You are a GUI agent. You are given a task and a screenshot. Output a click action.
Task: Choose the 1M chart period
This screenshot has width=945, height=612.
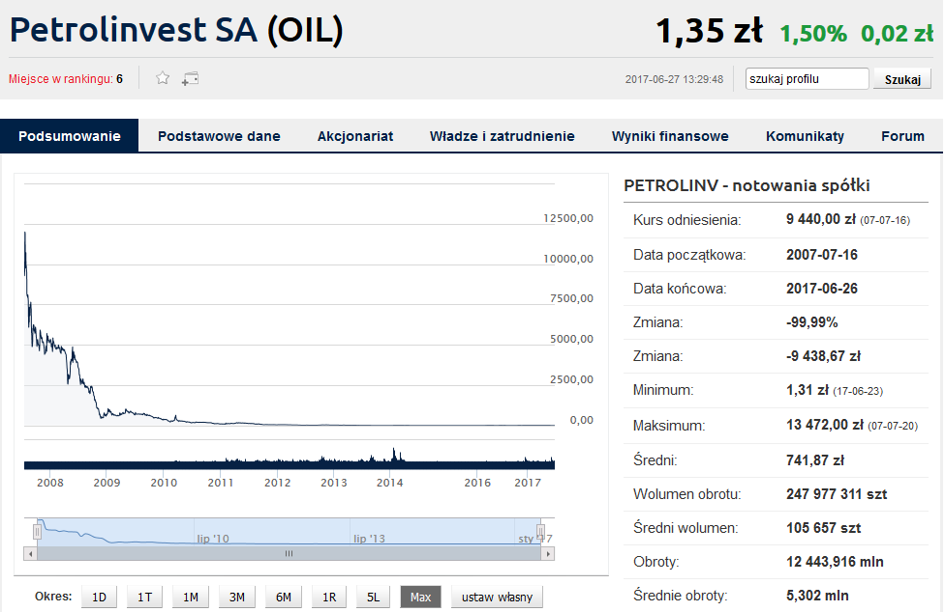point(190,597)
